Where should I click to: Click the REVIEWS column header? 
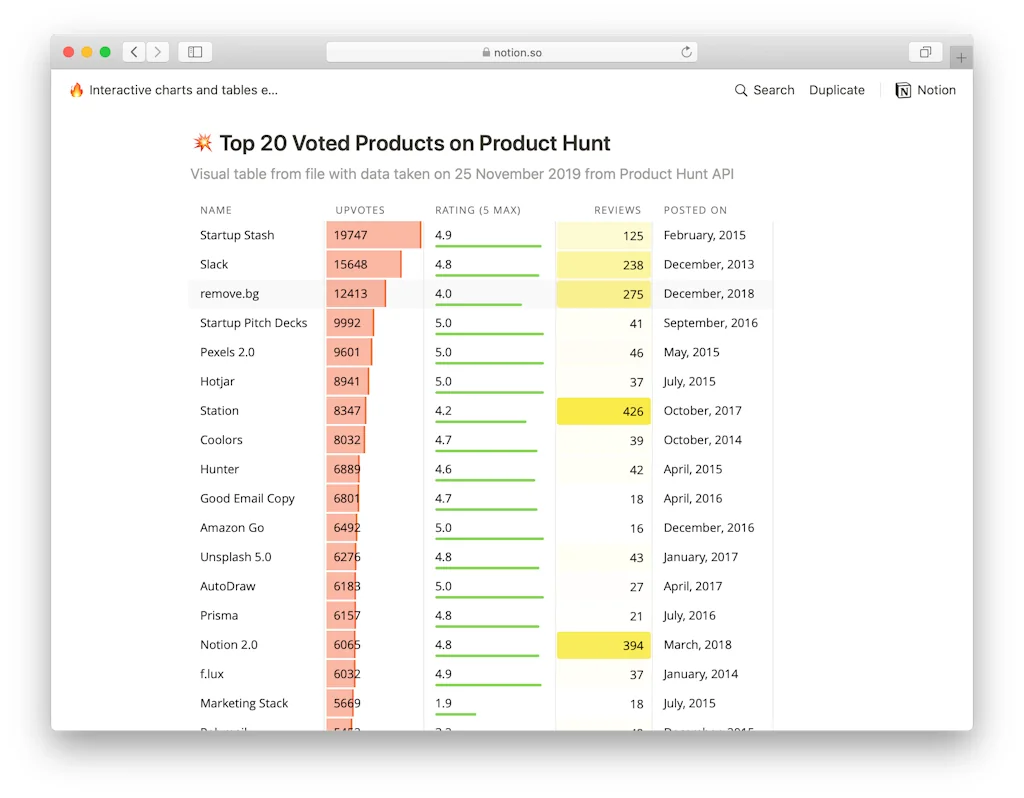pyautogui.click(x=617, y=210)
